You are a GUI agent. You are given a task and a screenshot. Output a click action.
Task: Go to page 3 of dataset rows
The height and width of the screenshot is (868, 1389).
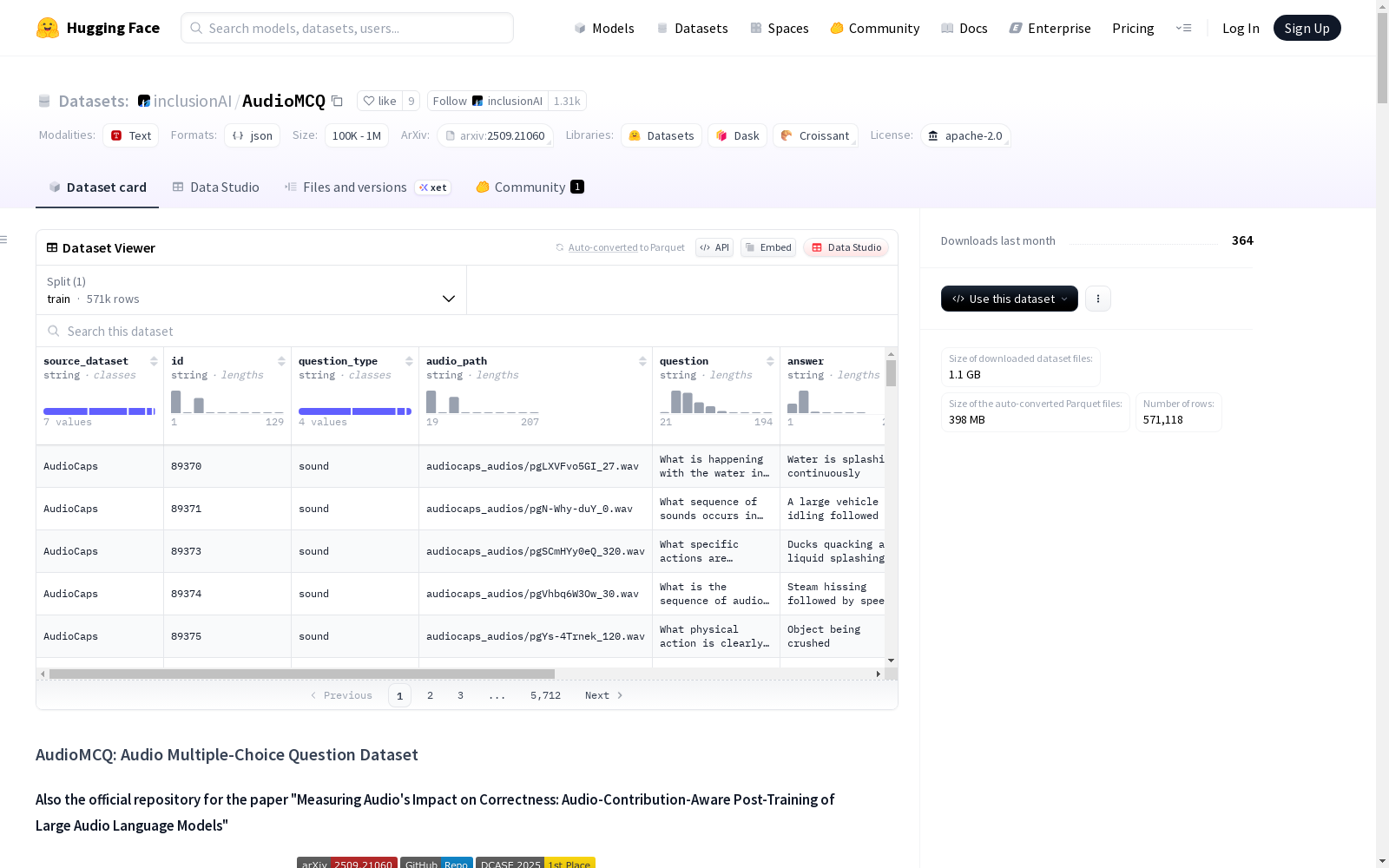tap(460, 695)
